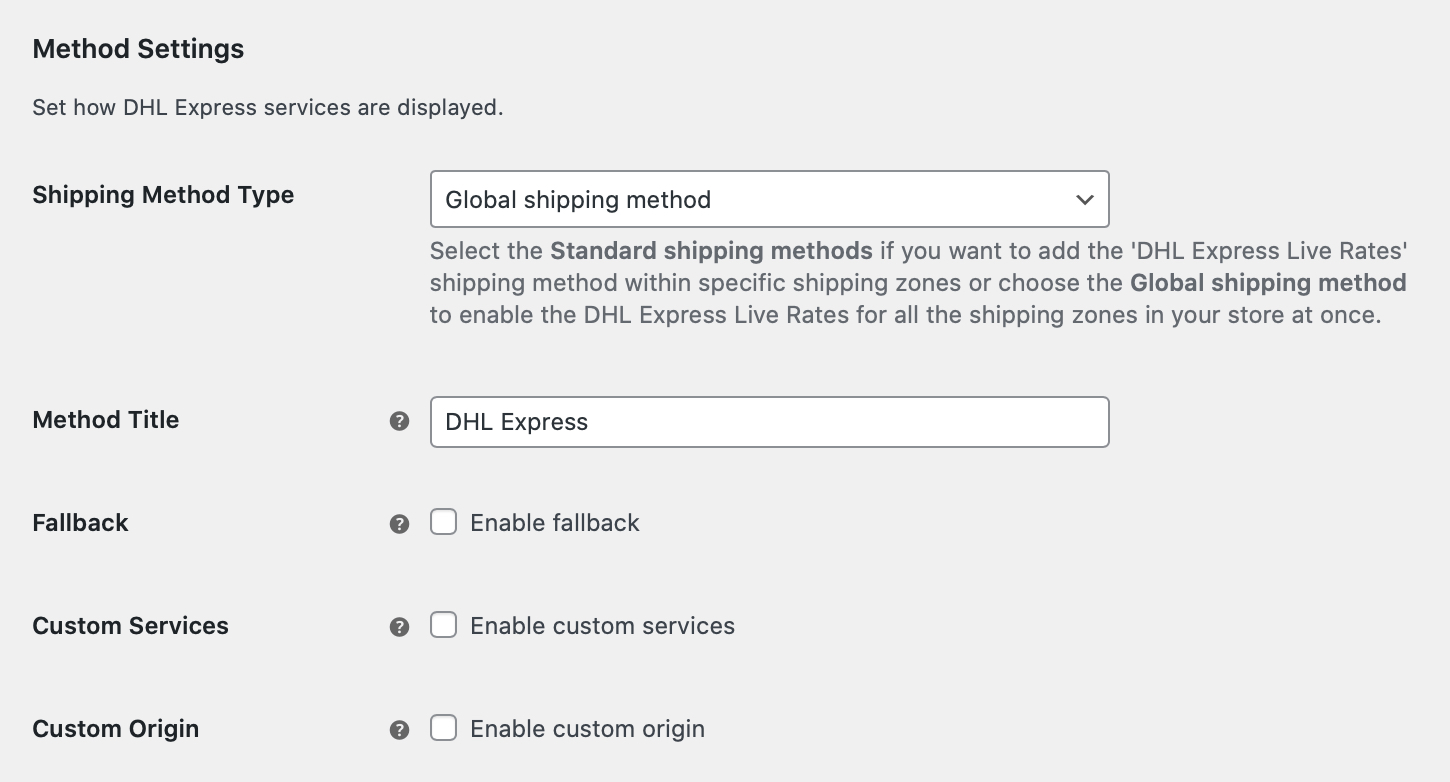Click inside the Method Title text field
The height and width of the screenshot is (782, 1450).
(x=770, y=421)
